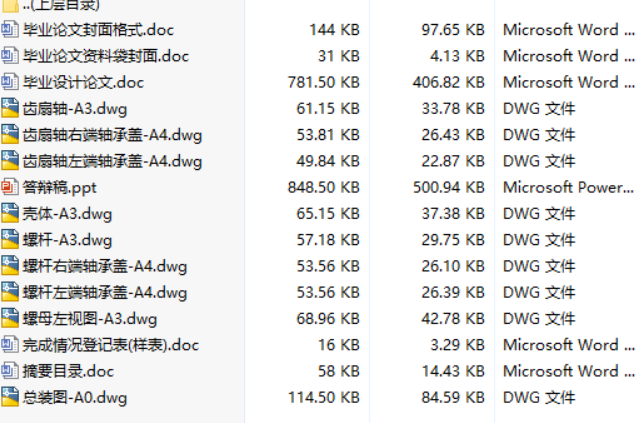Click the Word icon beside 毕业设计论文.doc
The height and width of the screenshot is (423, 643).
click(x=10, y=82)
